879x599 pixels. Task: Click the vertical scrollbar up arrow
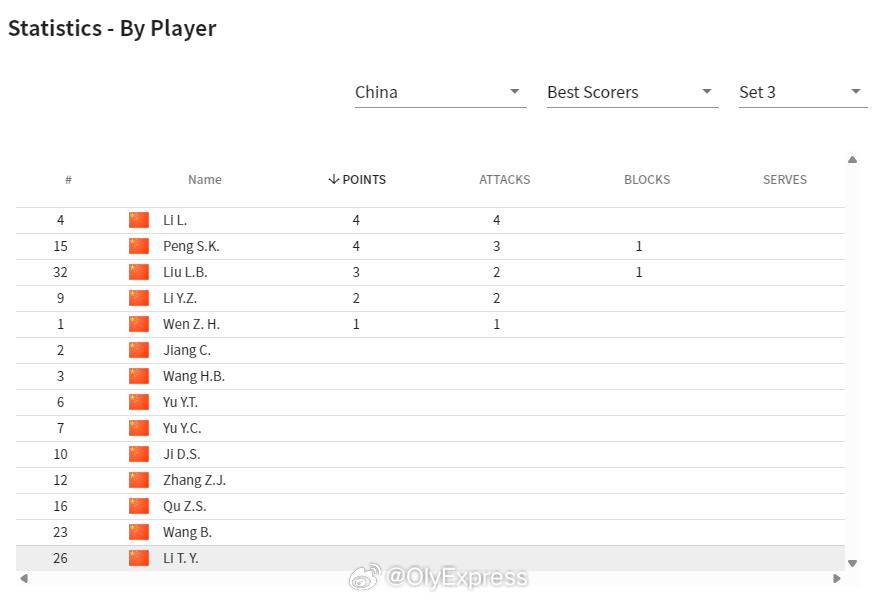[x=853, y=160]
